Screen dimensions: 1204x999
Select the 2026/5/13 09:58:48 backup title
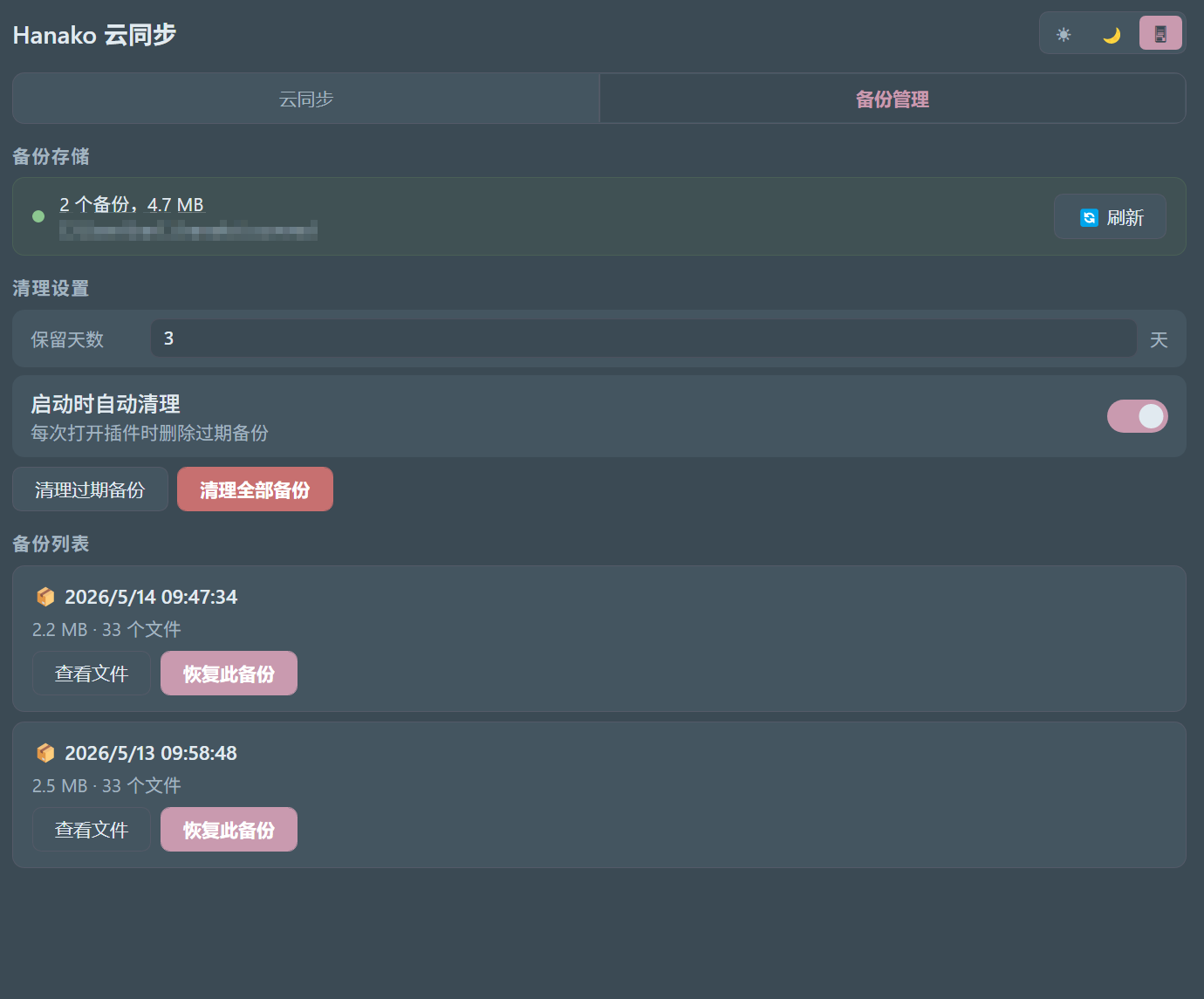151,753
